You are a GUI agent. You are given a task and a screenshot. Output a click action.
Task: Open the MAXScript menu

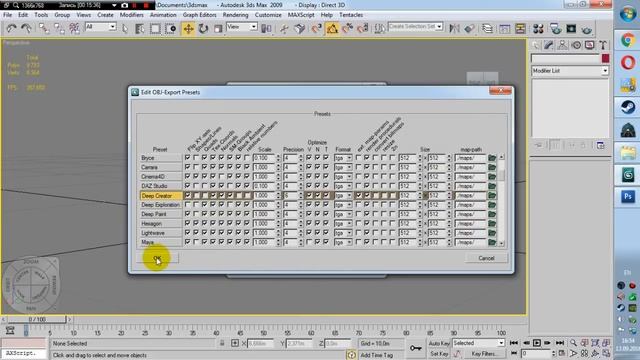tap(301, 15)
